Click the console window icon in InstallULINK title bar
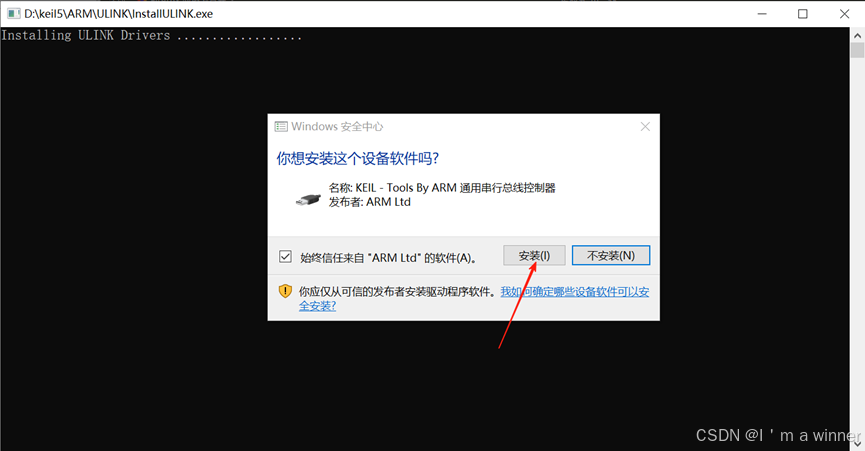 [13, 13]
